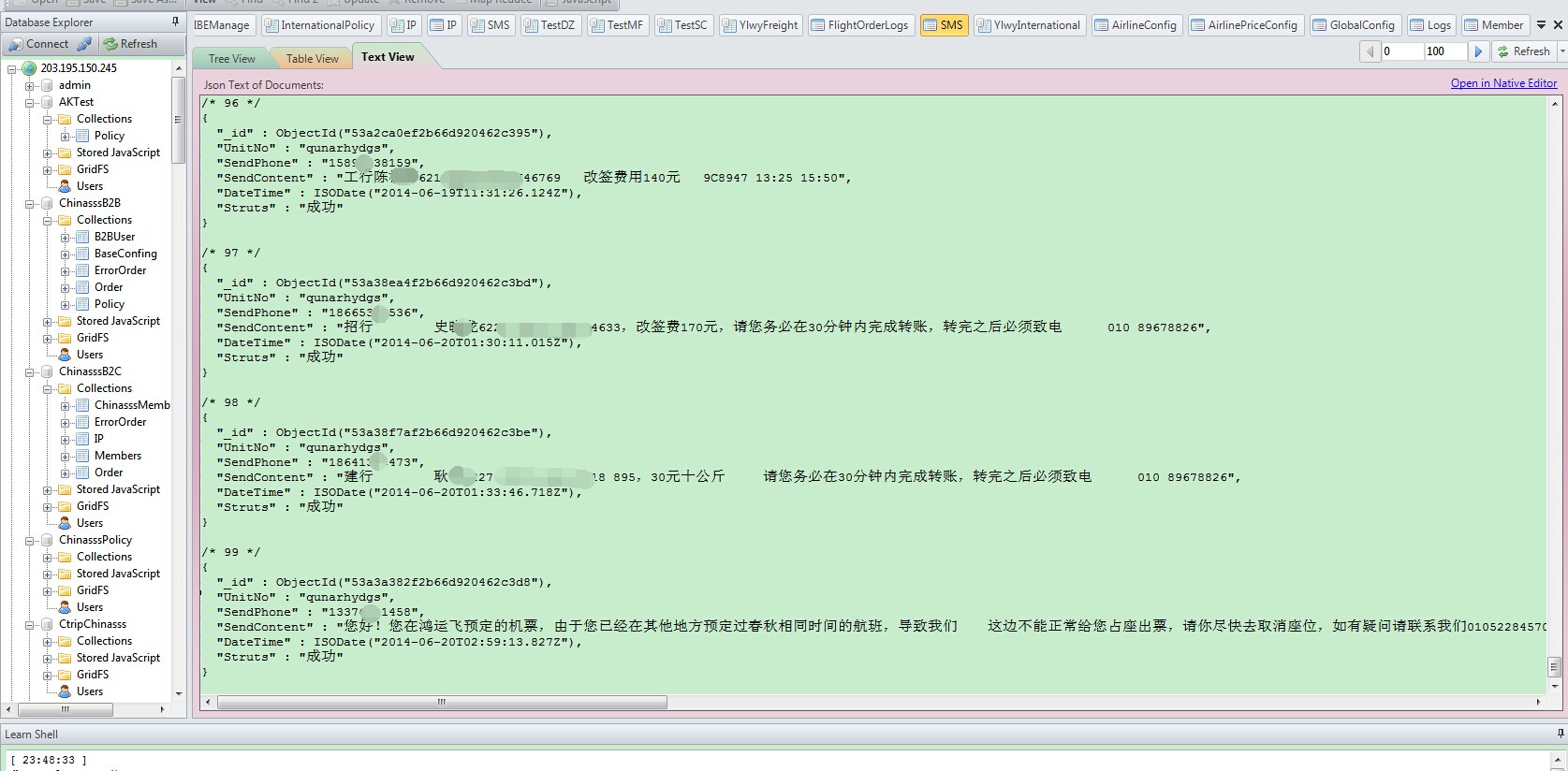This screenshot has height=771, width=1568.
Task: Collapse the ChinasssB2C database node
Action: pyautogui.click(x=30, y=371)
